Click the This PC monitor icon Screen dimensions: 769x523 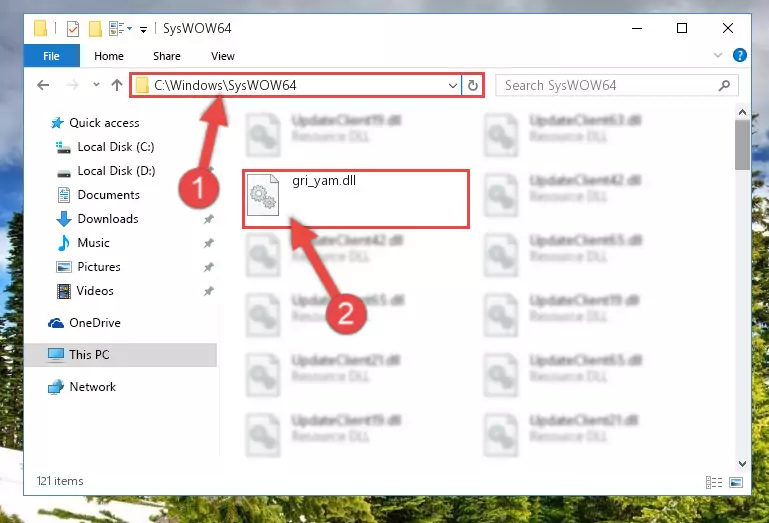coord(56,355)
